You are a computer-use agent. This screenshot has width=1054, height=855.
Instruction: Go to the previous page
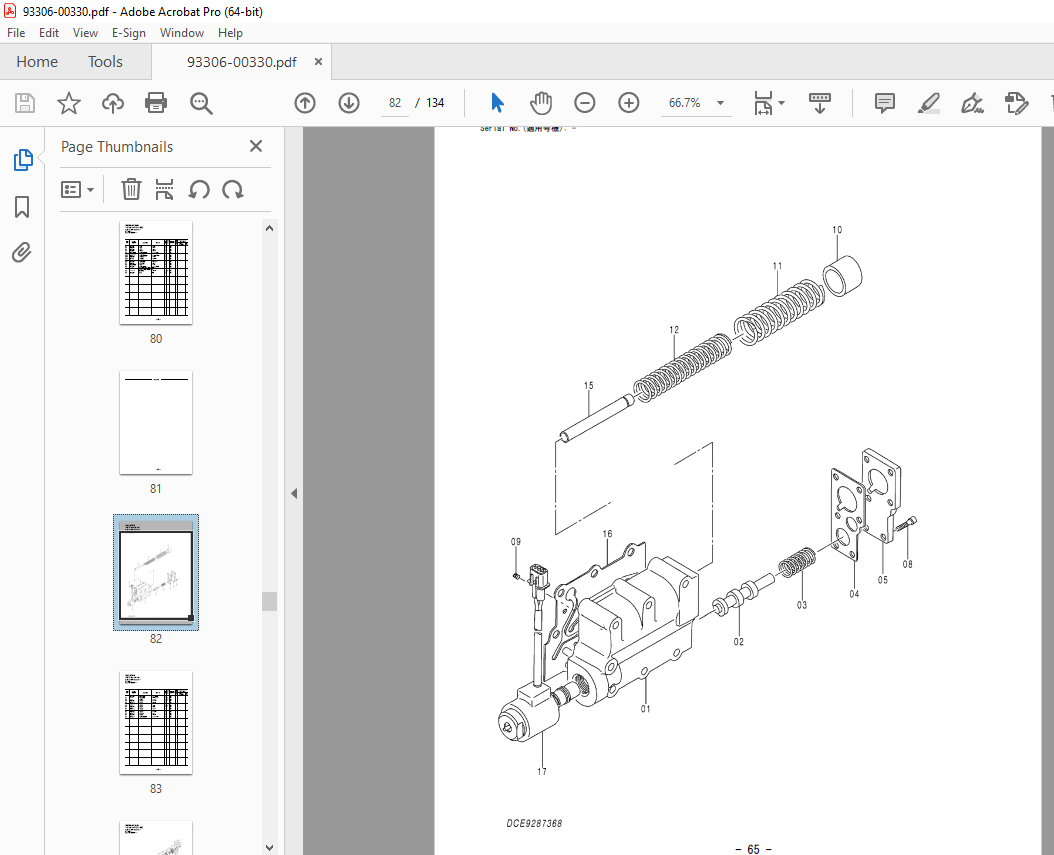[x=305, y=103]
